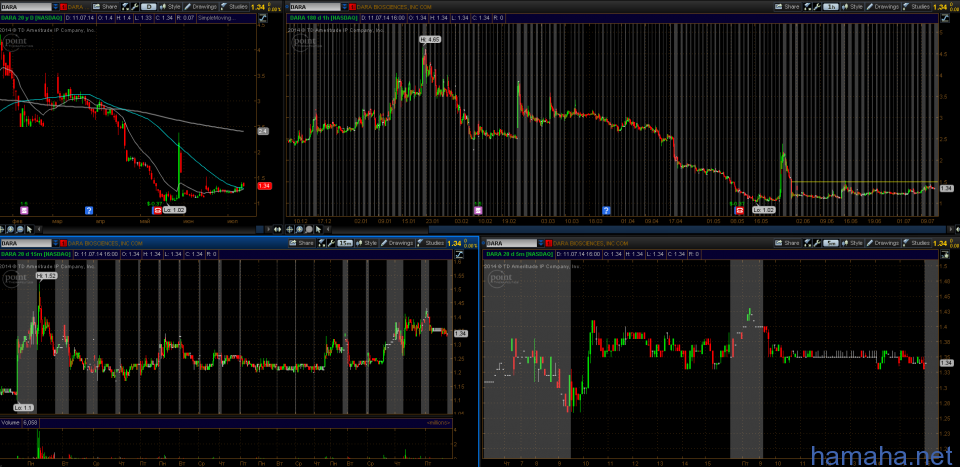
Task: Open the 15m timeframe selector
Action: (x=345, y=243)
